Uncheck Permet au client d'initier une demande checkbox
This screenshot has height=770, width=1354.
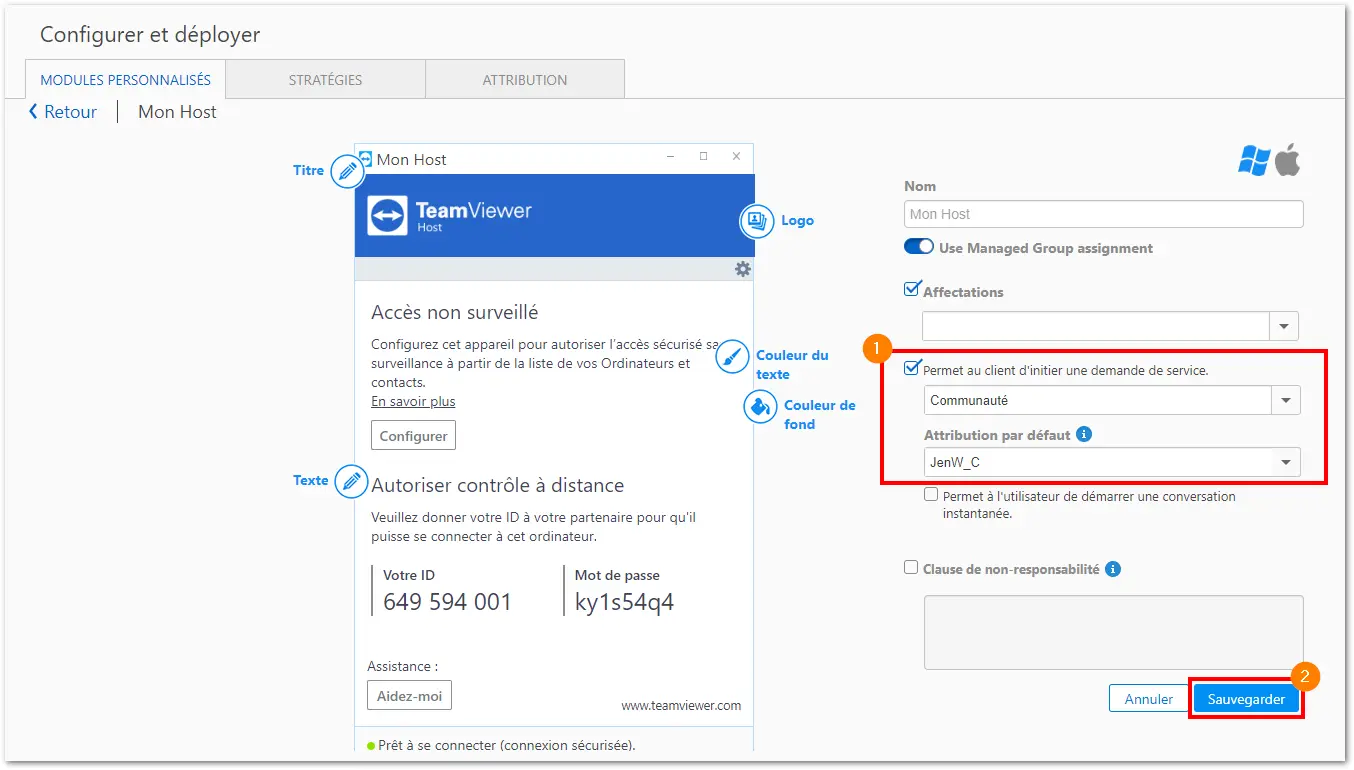point(911,368)
